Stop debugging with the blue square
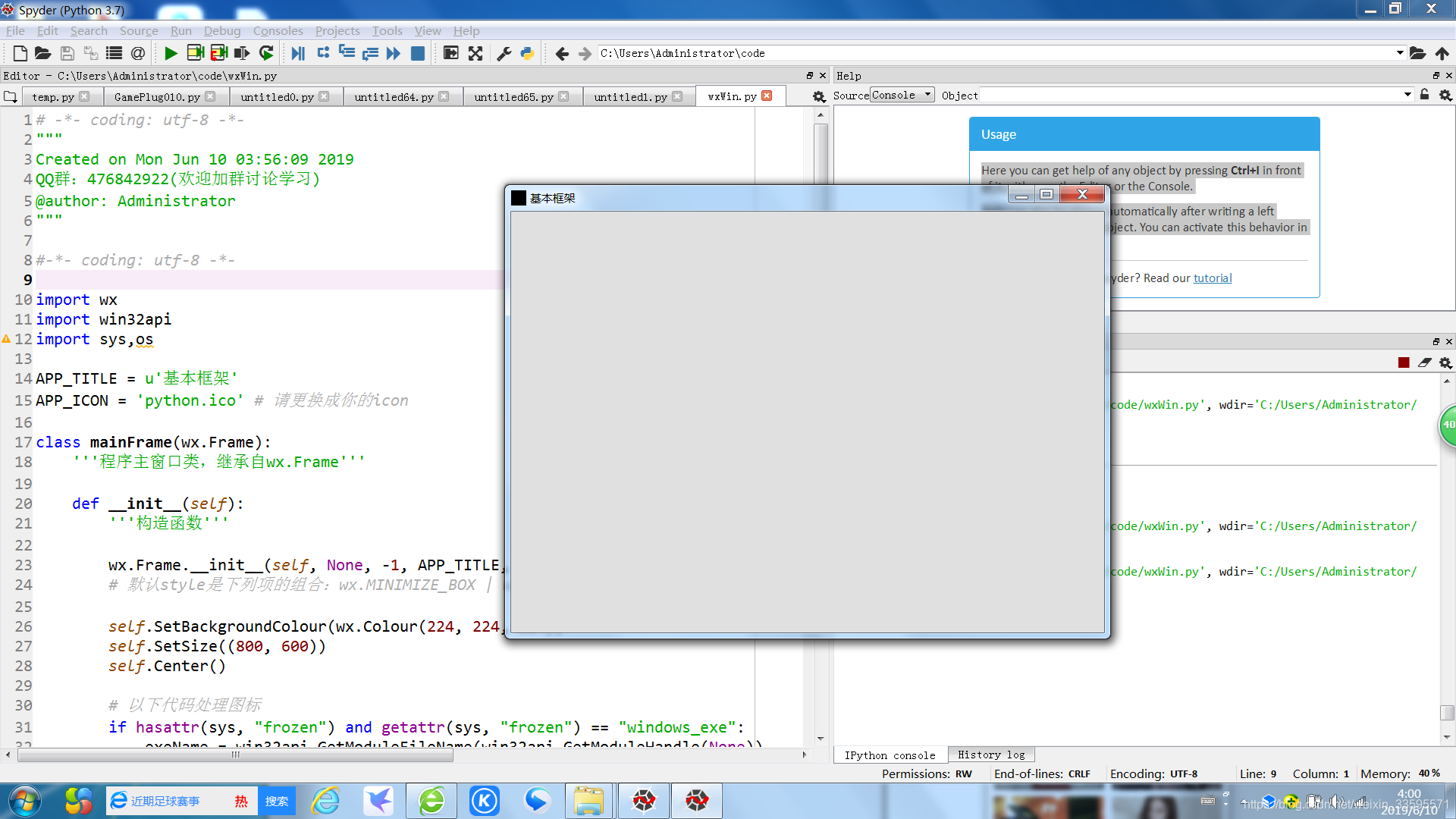This screenshot has width=1456, height=819. [417, 53]
